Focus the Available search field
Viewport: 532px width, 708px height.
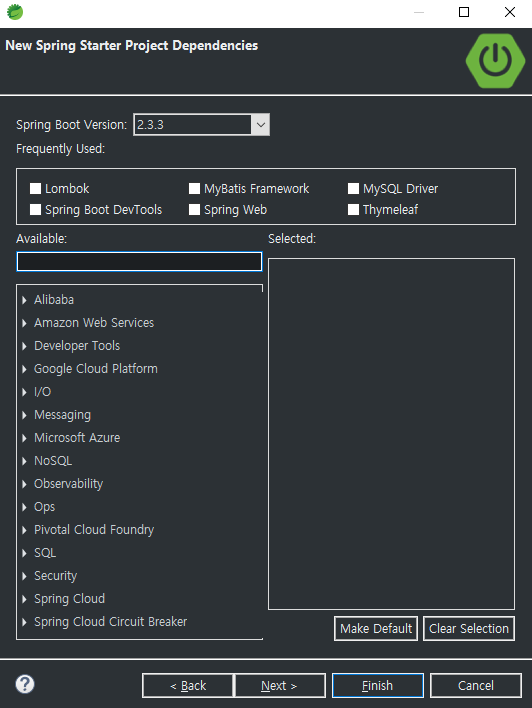[139, 262]
